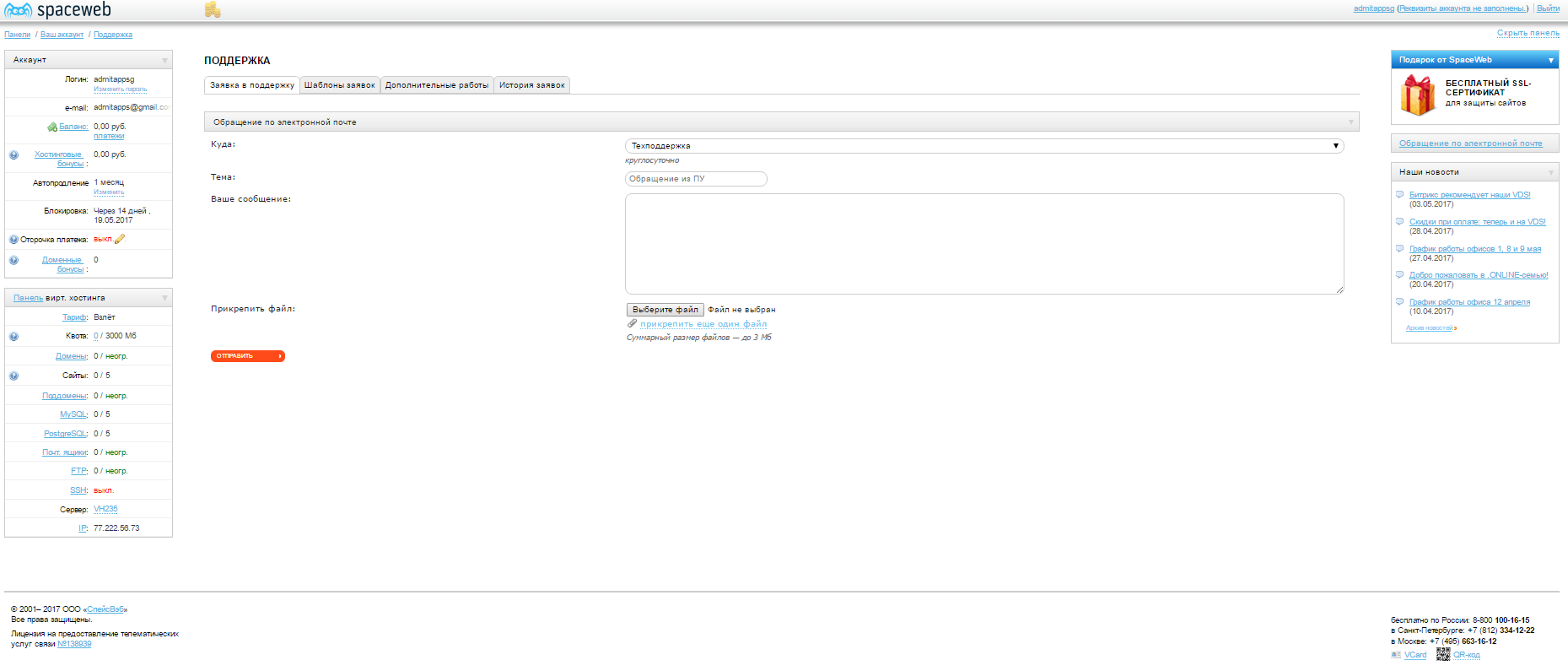
Task: Open the FTP link
Action: (x=79, y=471)
